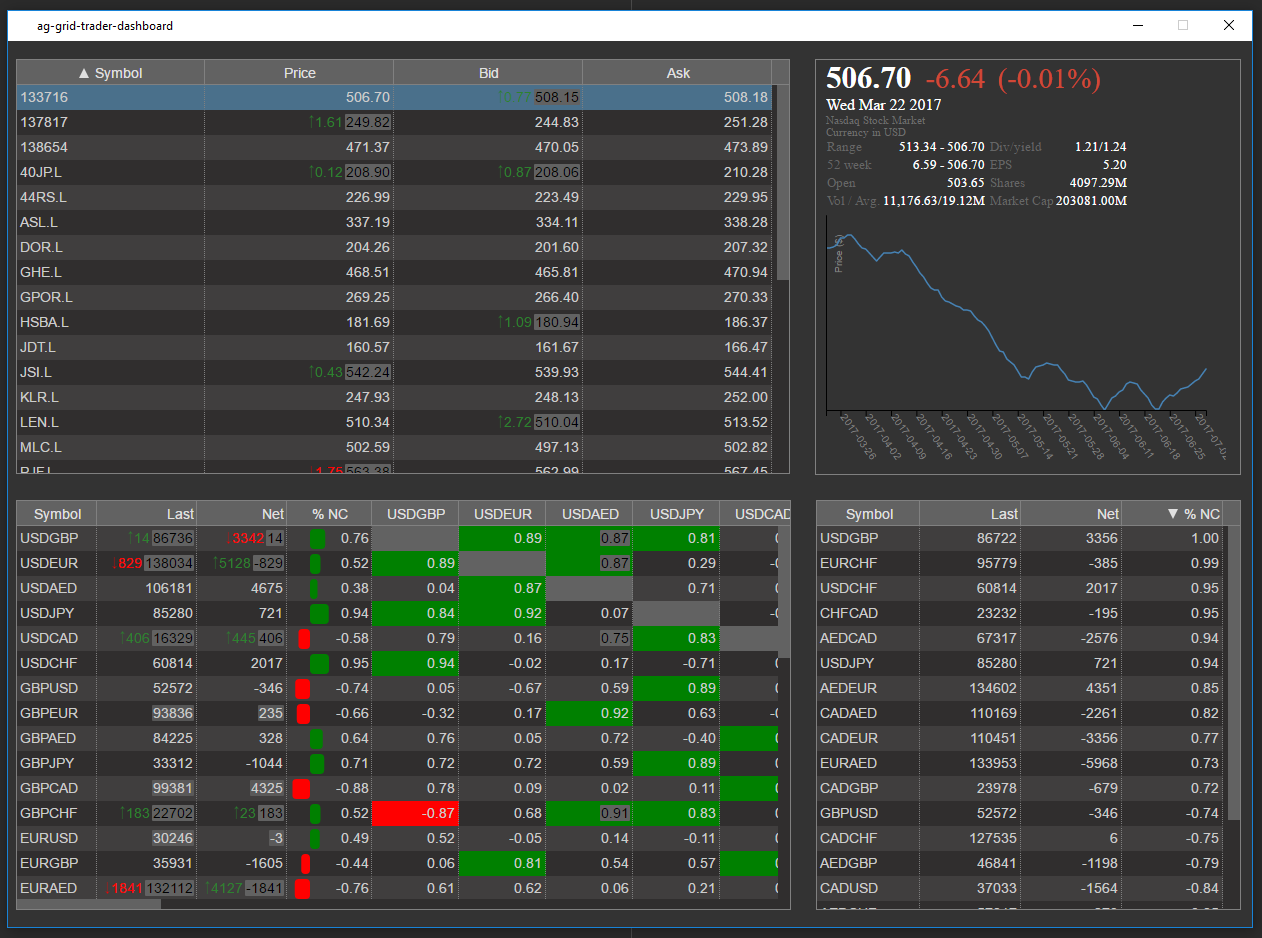
Task: Click the 161.67 bid cell
Action: tap(488, 347)
